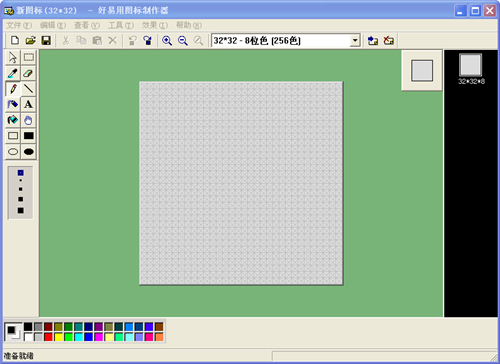Zoom in with the plus magnifier
The height and width of the screenshot is (364, 500).
167,41
